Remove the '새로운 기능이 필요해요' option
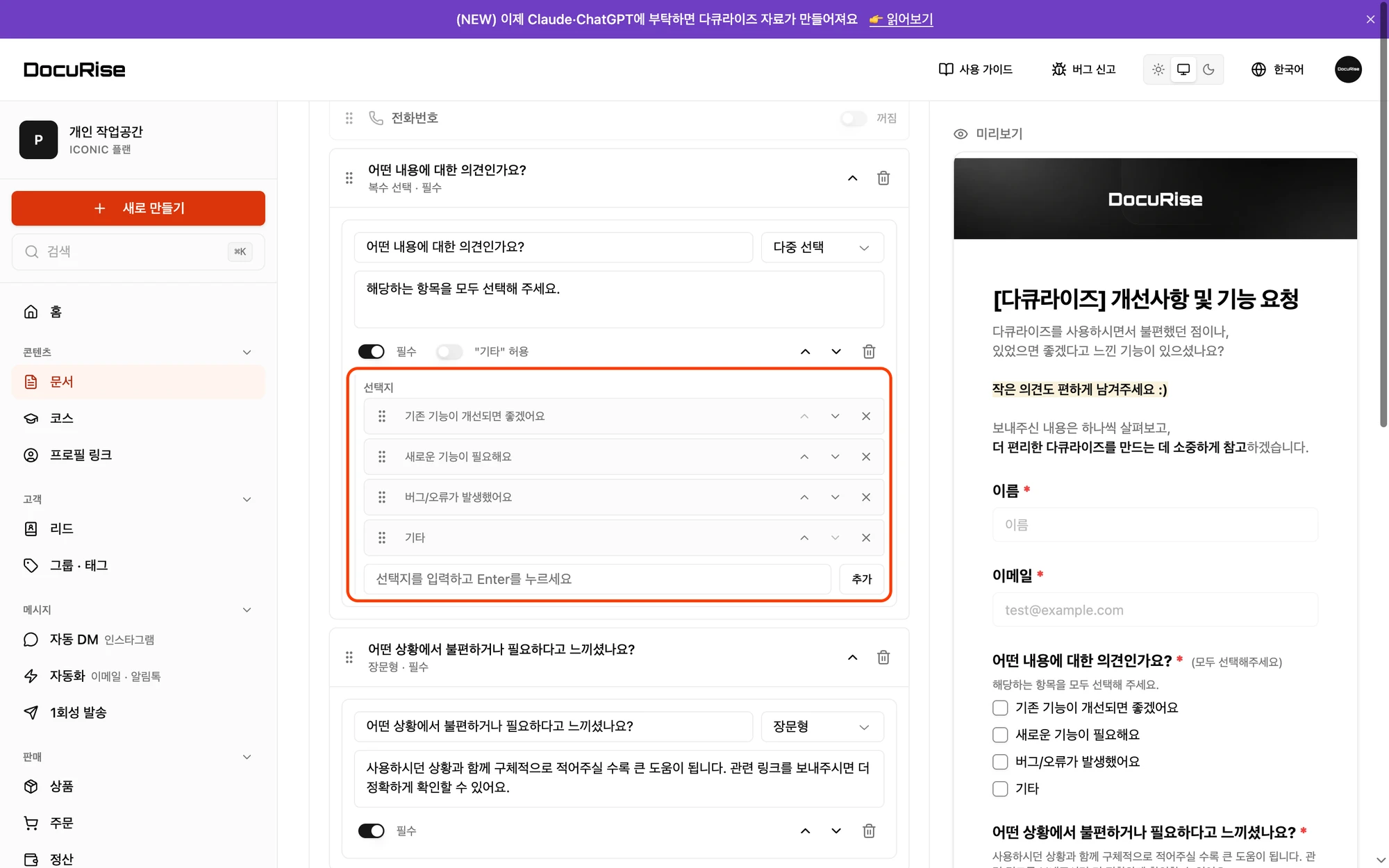Image resolution: width=1389 pixels, height=868 pixels. coord(866,456)
